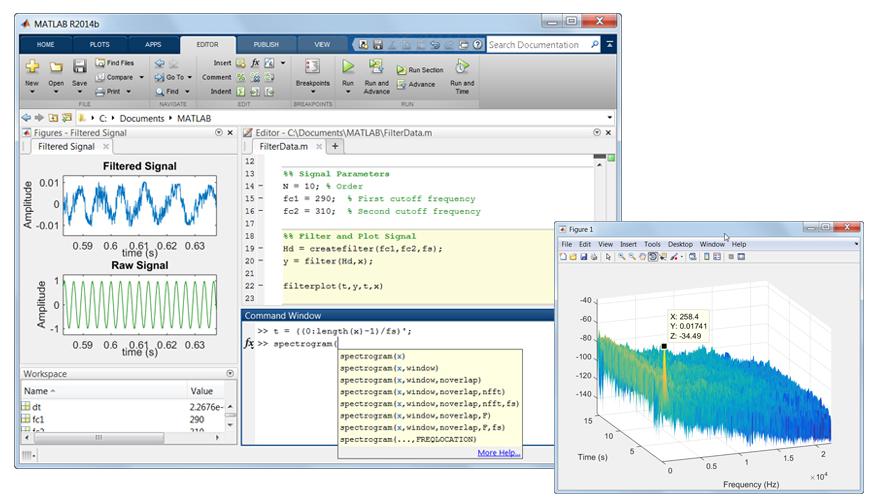Viewport: 873px width, 499px height.
Task: Click the browse for folder icon
Action: (x=67, y=118)
